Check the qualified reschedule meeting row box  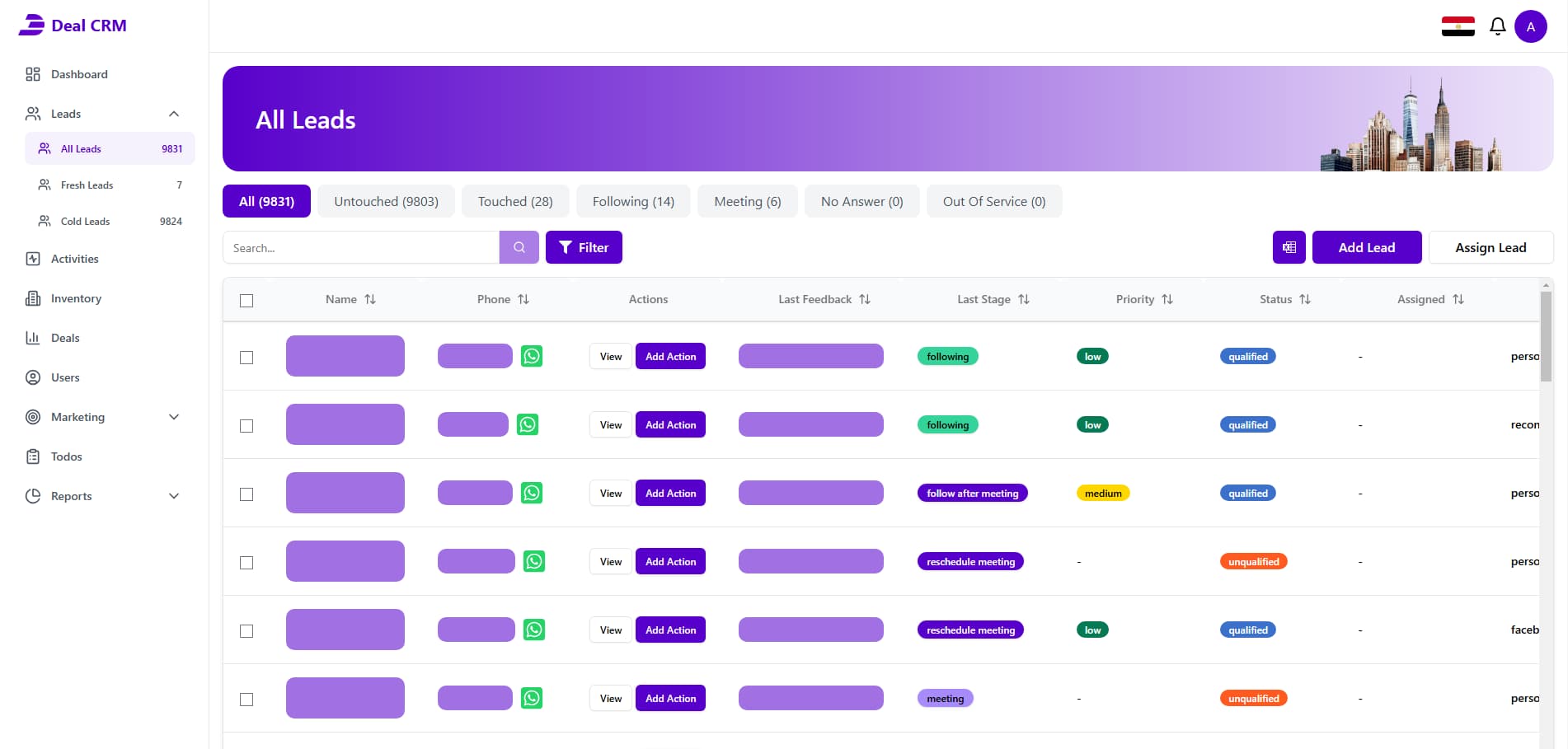(246, 631)
